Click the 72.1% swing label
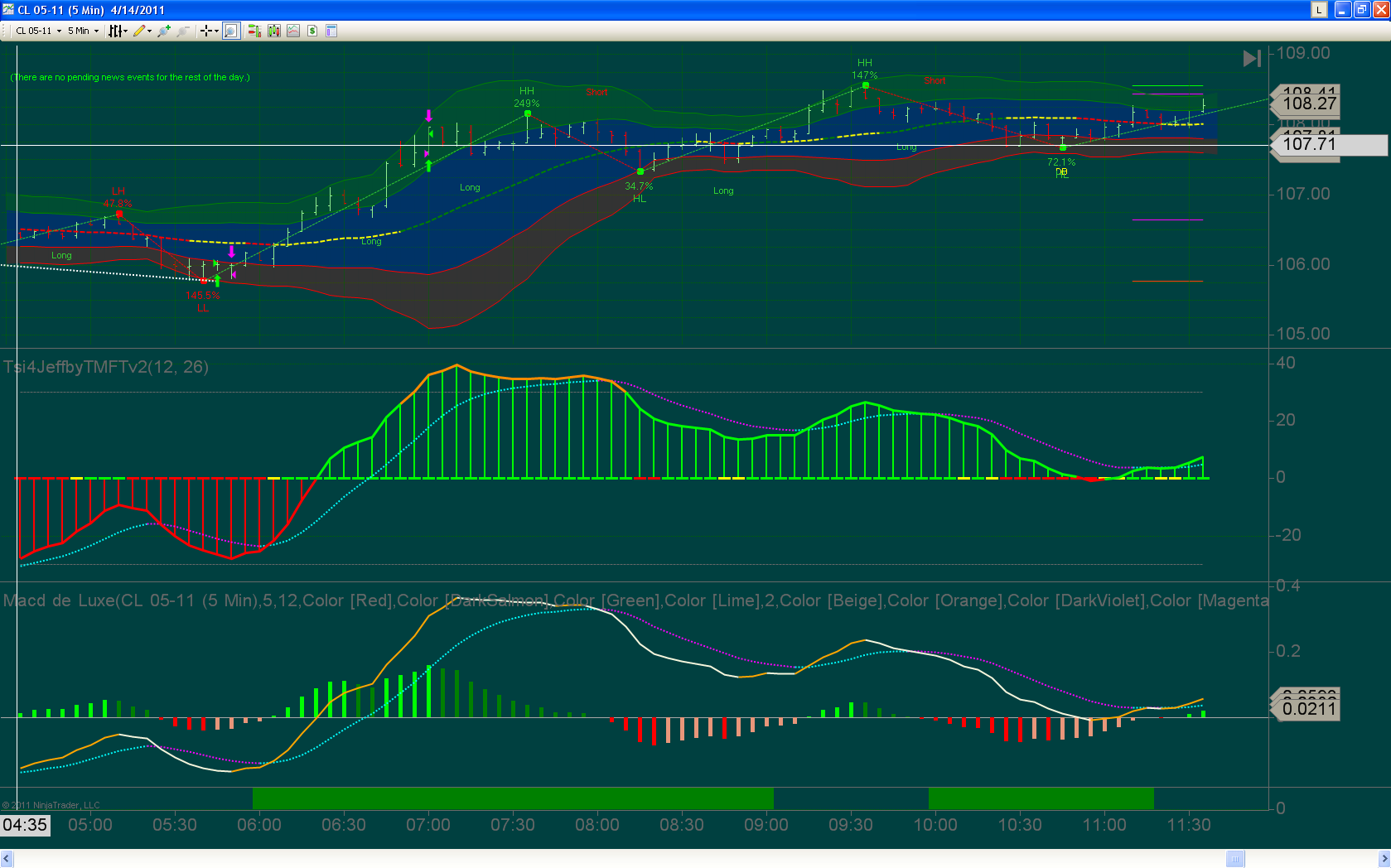This screenshot has height=868, width=1391. pyautogui.click(x=1061, y=162)
